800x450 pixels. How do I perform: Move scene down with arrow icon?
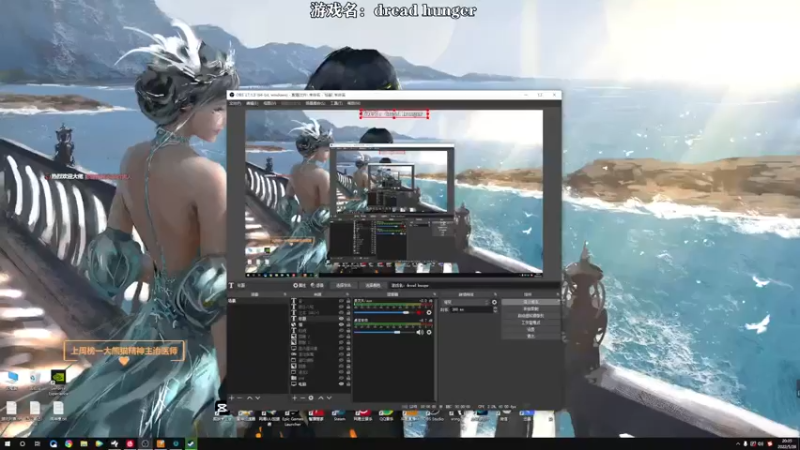258,398
